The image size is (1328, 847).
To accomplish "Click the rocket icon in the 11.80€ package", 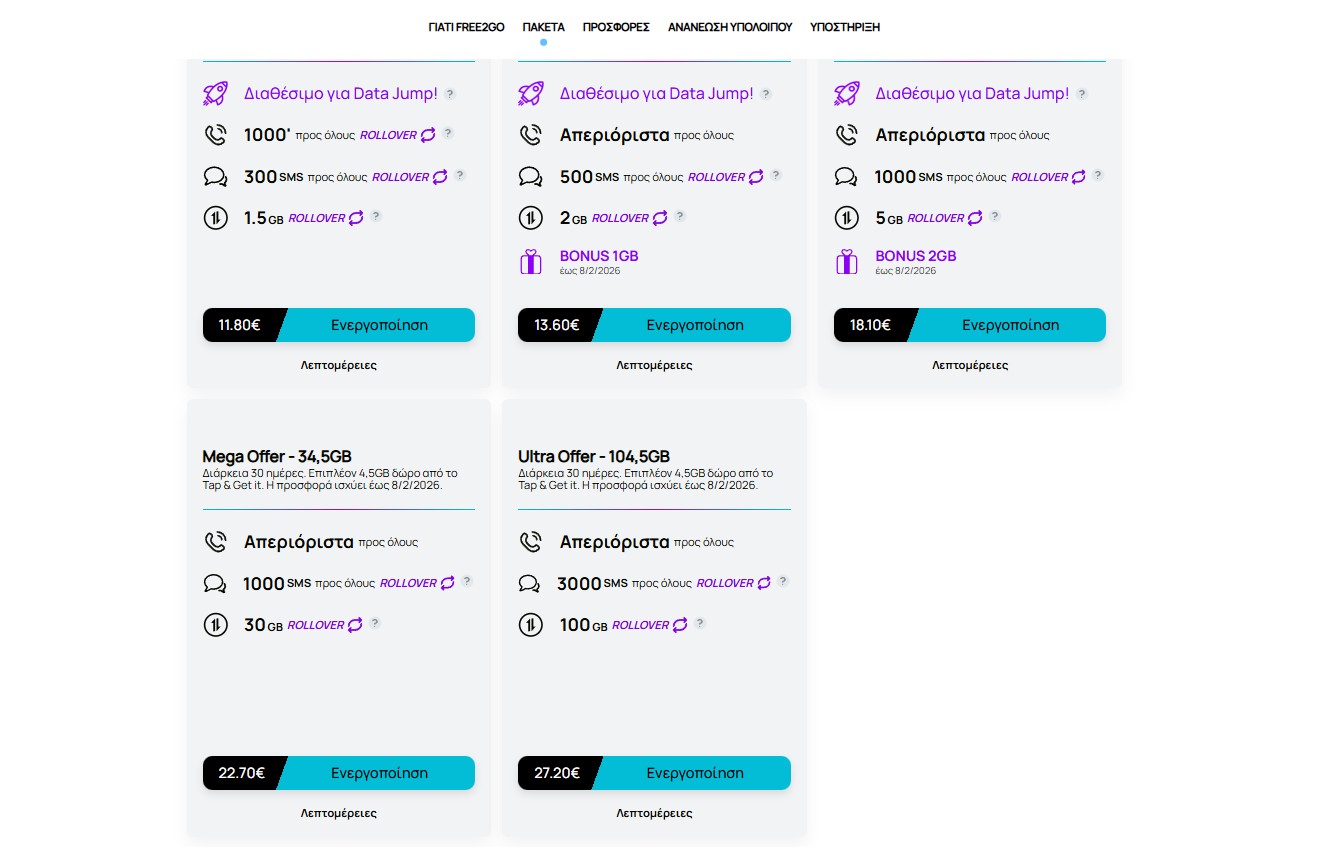I will [215, 94].
